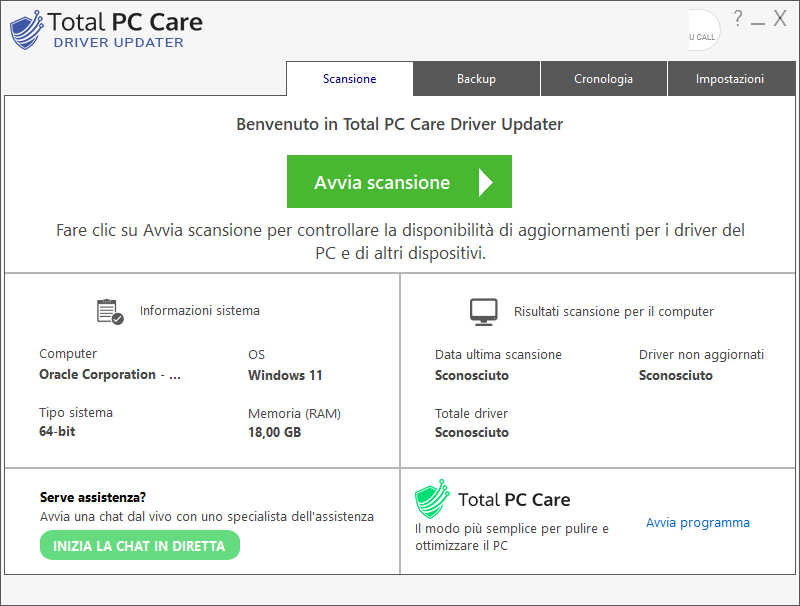The height and width of the screenshot is (606, 800).
Task: Switch to the Scansione tab
Action: 349,79
